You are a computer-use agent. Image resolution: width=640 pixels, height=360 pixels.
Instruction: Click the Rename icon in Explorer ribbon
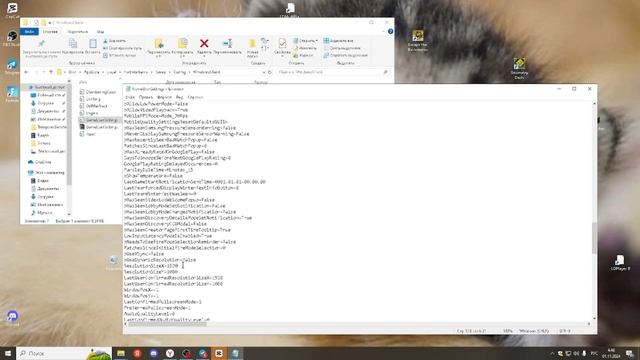point(227,43)
